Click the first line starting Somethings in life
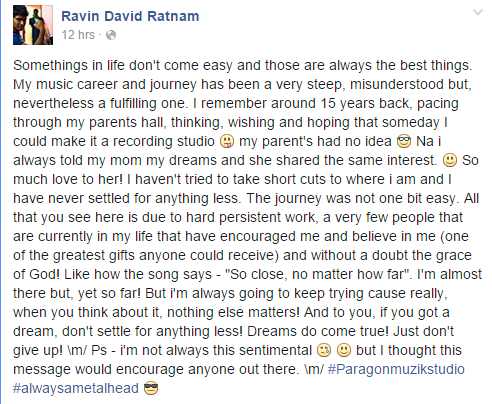This screenshot has height=404, width=492. click(x=243, y=66)
